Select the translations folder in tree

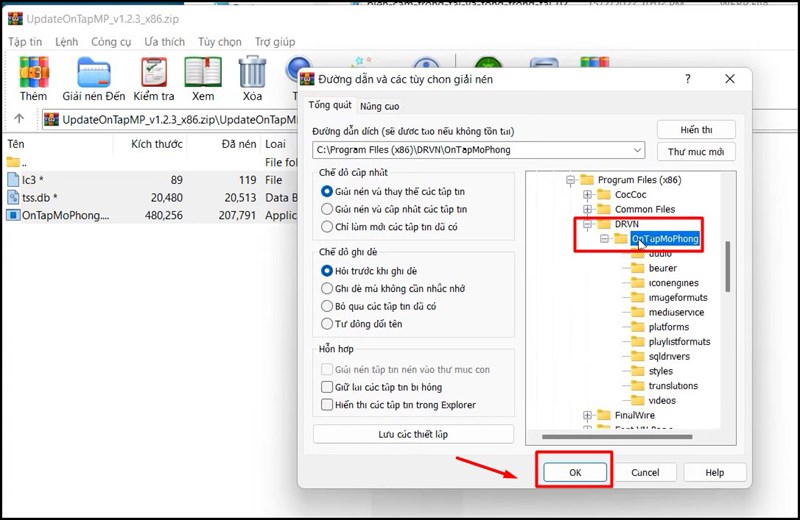(x=672, y=385)
